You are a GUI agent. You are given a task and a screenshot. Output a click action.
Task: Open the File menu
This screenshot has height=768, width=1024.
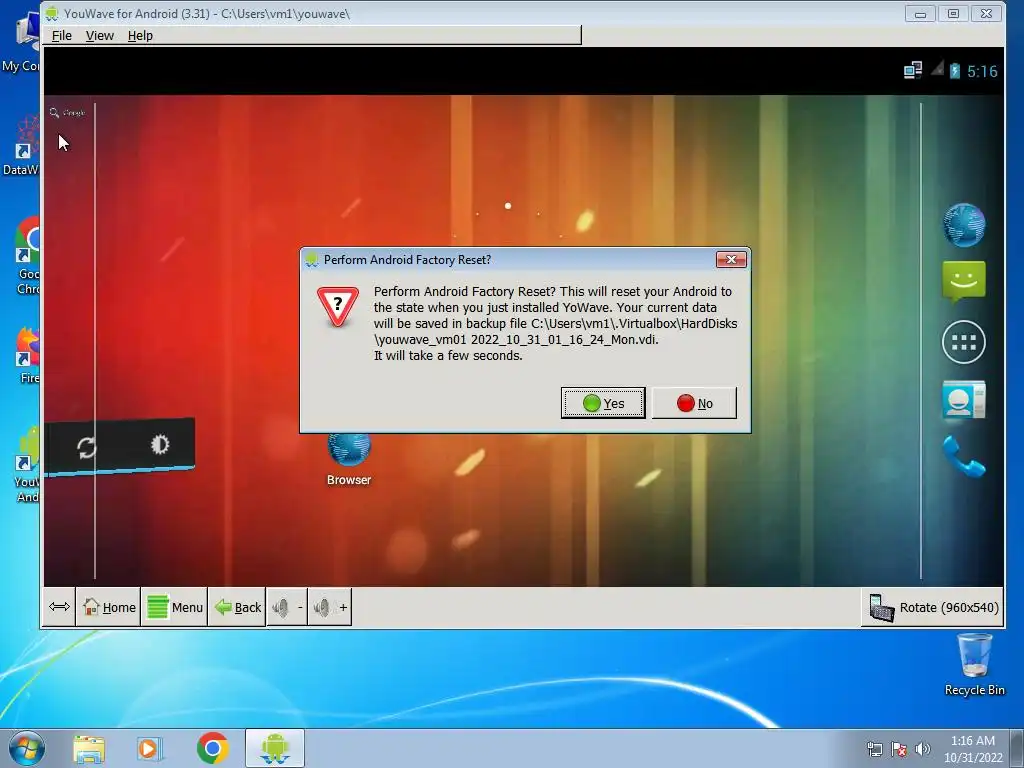[61, 35]
